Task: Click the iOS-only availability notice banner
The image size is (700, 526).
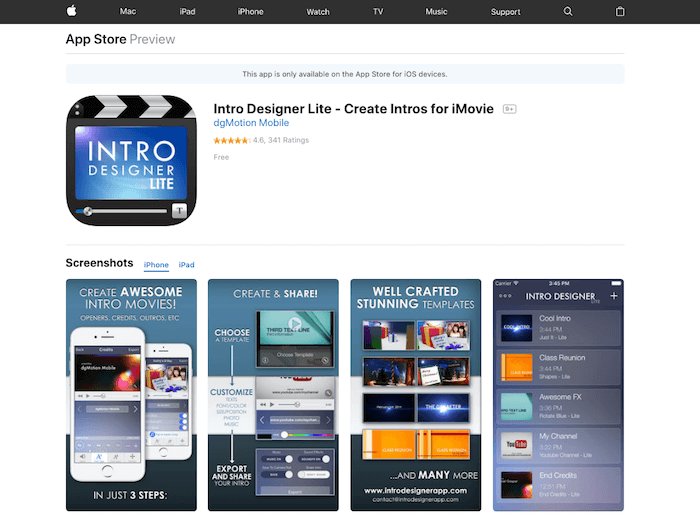Action: (345, 74)
